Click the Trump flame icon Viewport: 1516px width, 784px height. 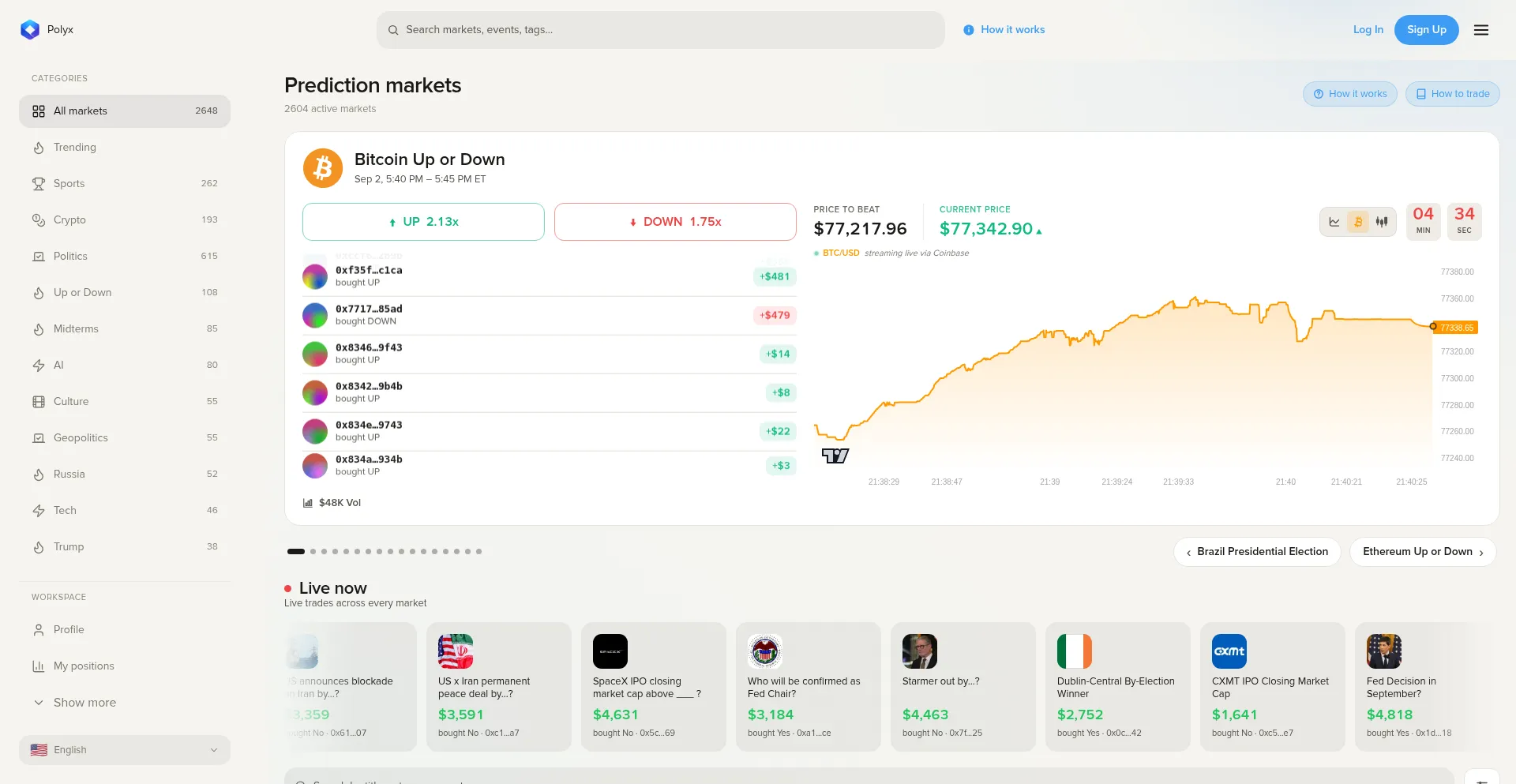click(x=39, y=547)
